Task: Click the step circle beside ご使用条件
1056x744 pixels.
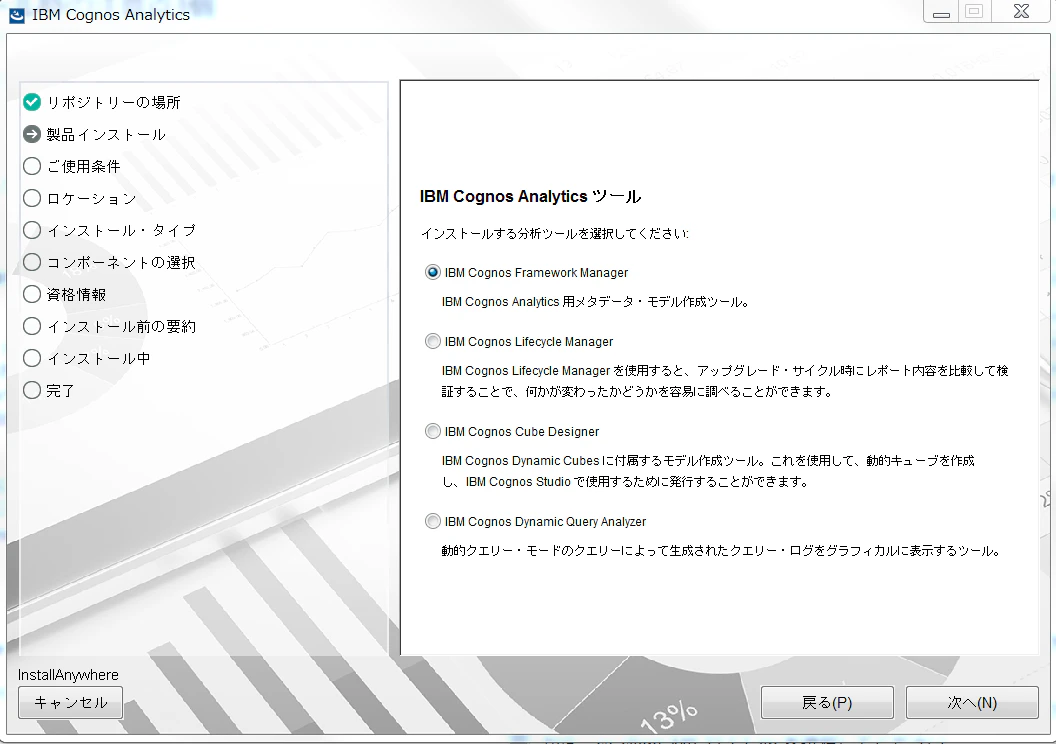Action: click(x=32, y=166)
